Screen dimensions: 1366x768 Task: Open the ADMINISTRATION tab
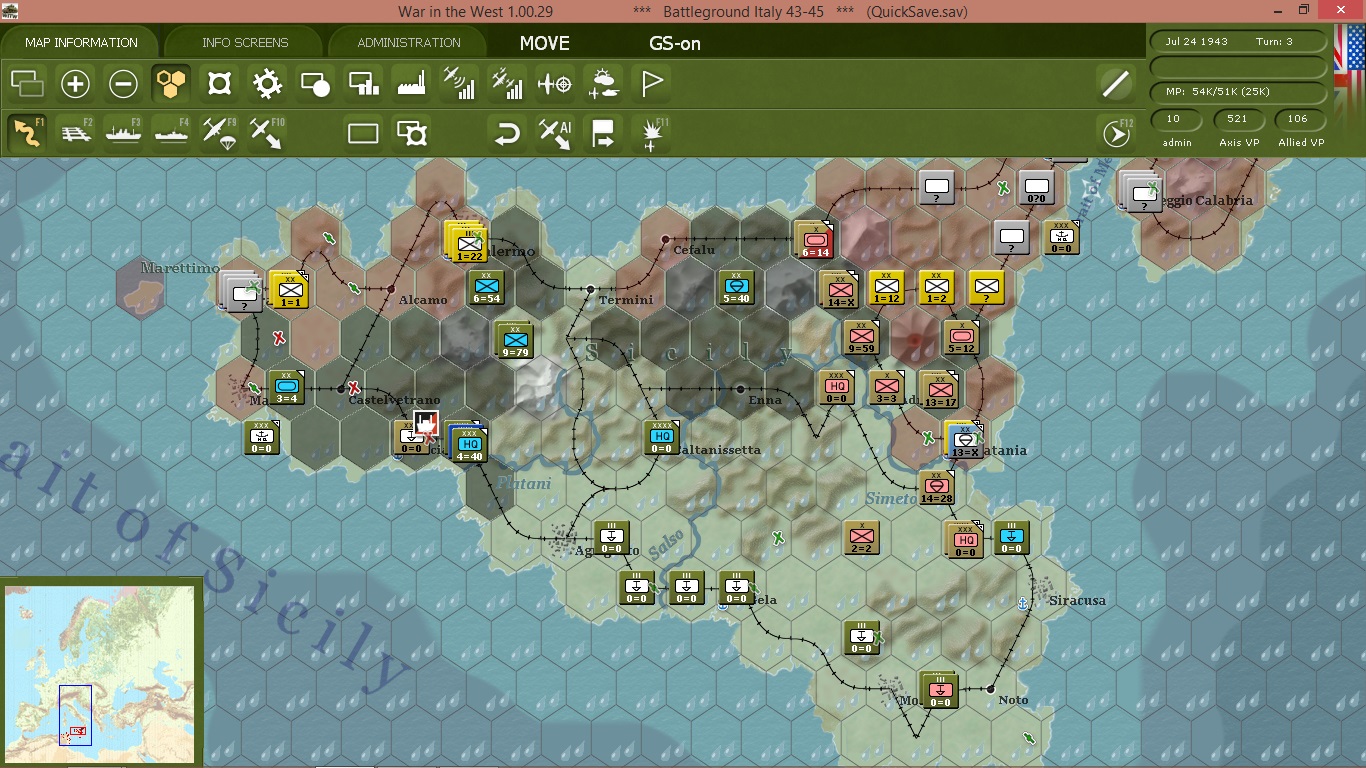coord(409,43)
